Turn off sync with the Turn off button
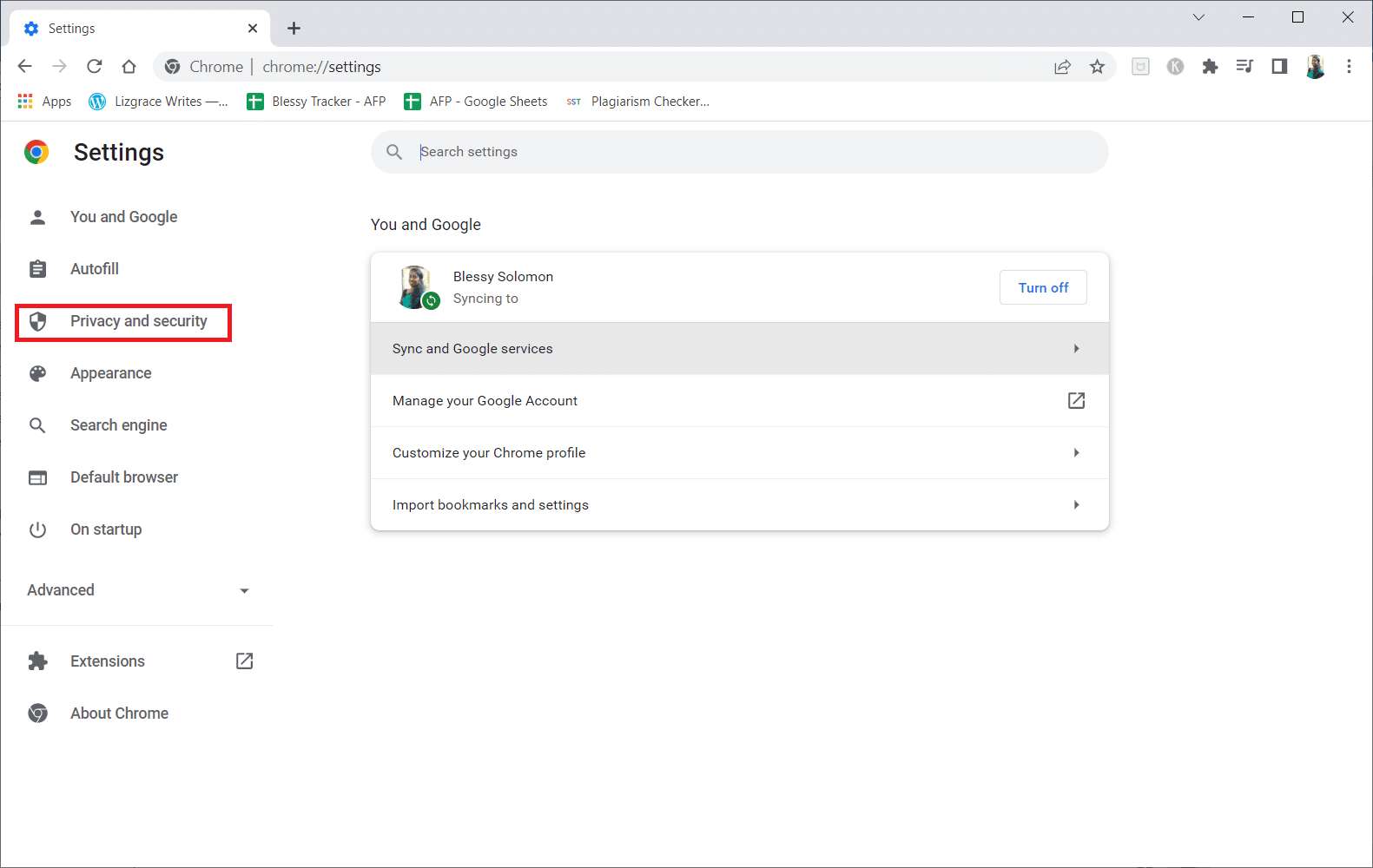Screen dimensions: 1373x868 (x=1043, y=287)
